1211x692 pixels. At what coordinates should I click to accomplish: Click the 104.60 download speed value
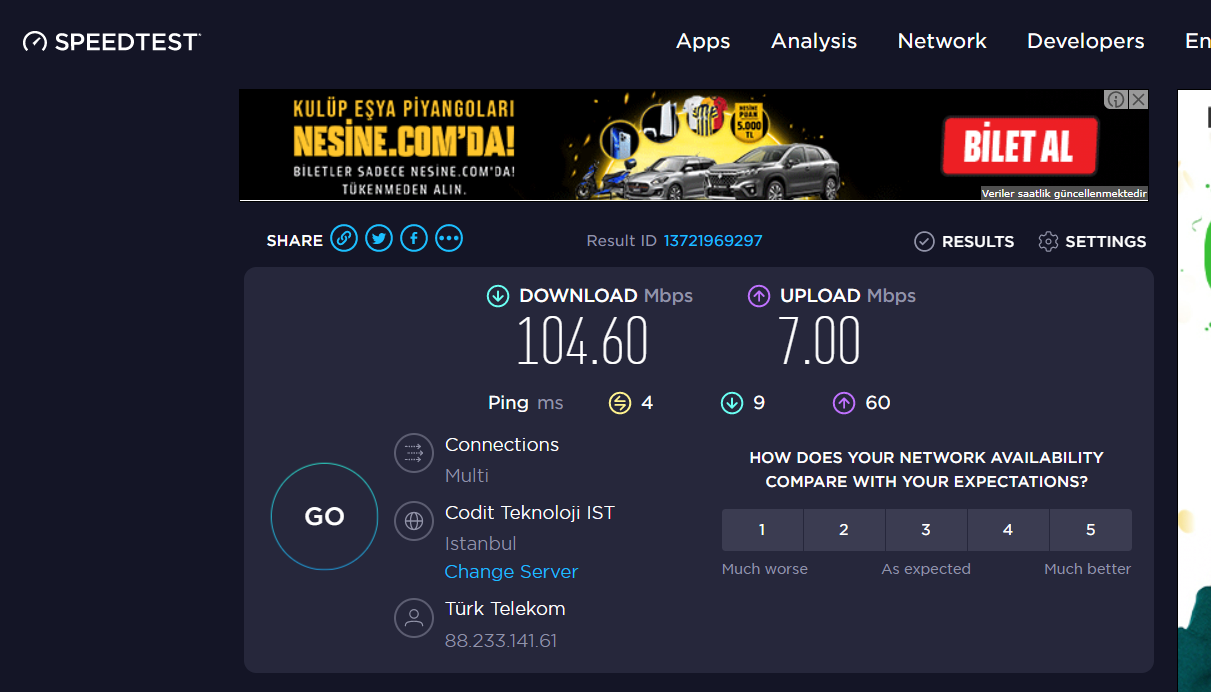(582, 340)
